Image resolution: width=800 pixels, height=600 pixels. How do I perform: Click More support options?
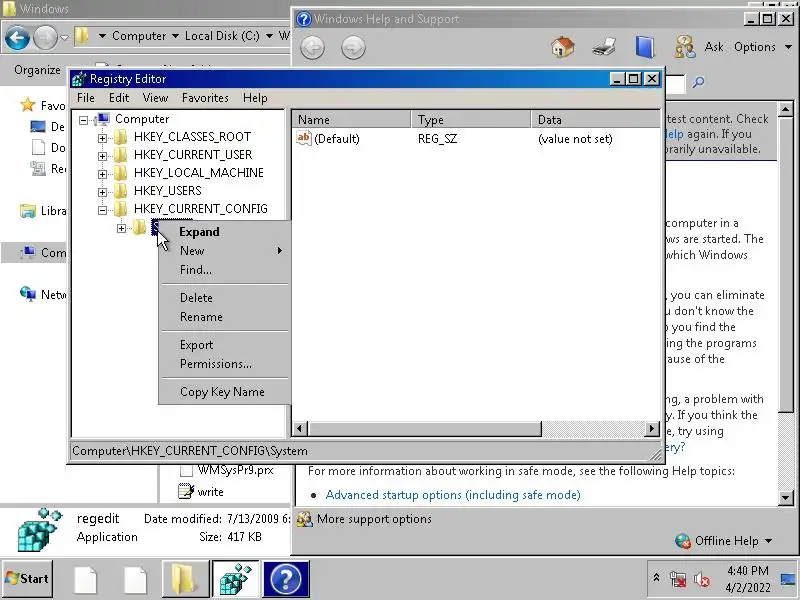[x=374, y=519]
